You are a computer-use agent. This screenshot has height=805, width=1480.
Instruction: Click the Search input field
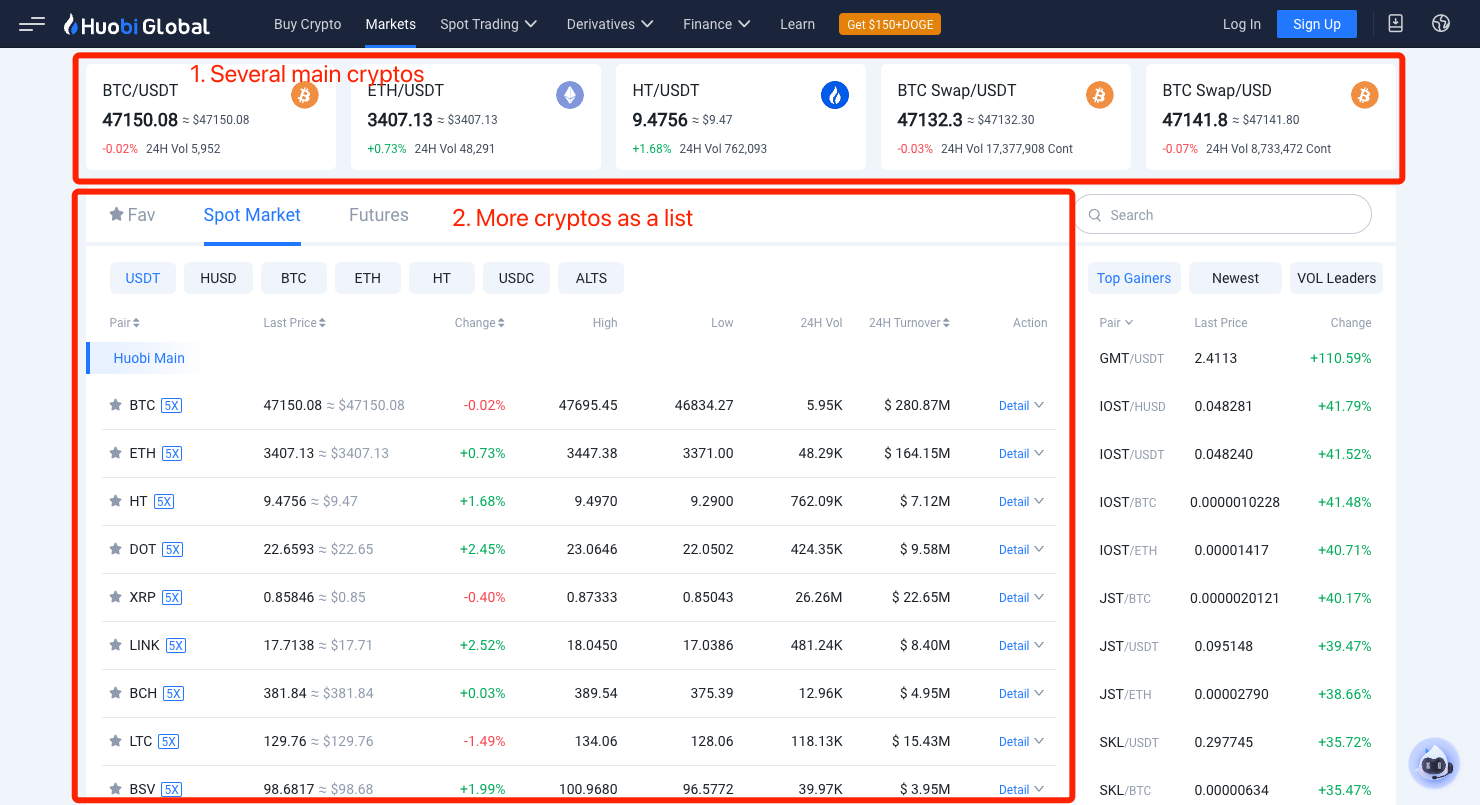click(x=1230, y=215)
